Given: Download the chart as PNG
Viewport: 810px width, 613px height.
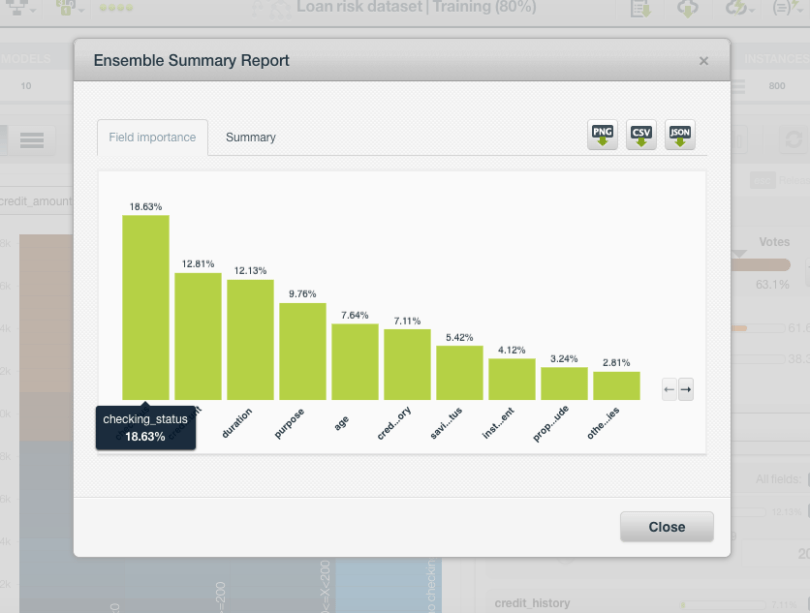Looking at the screenshot, I should pos(602,135).
